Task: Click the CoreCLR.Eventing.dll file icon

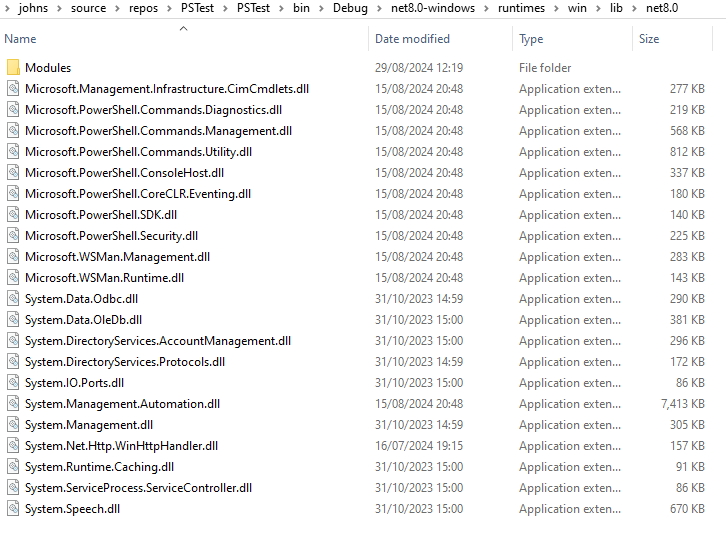Action: (13, 194)
